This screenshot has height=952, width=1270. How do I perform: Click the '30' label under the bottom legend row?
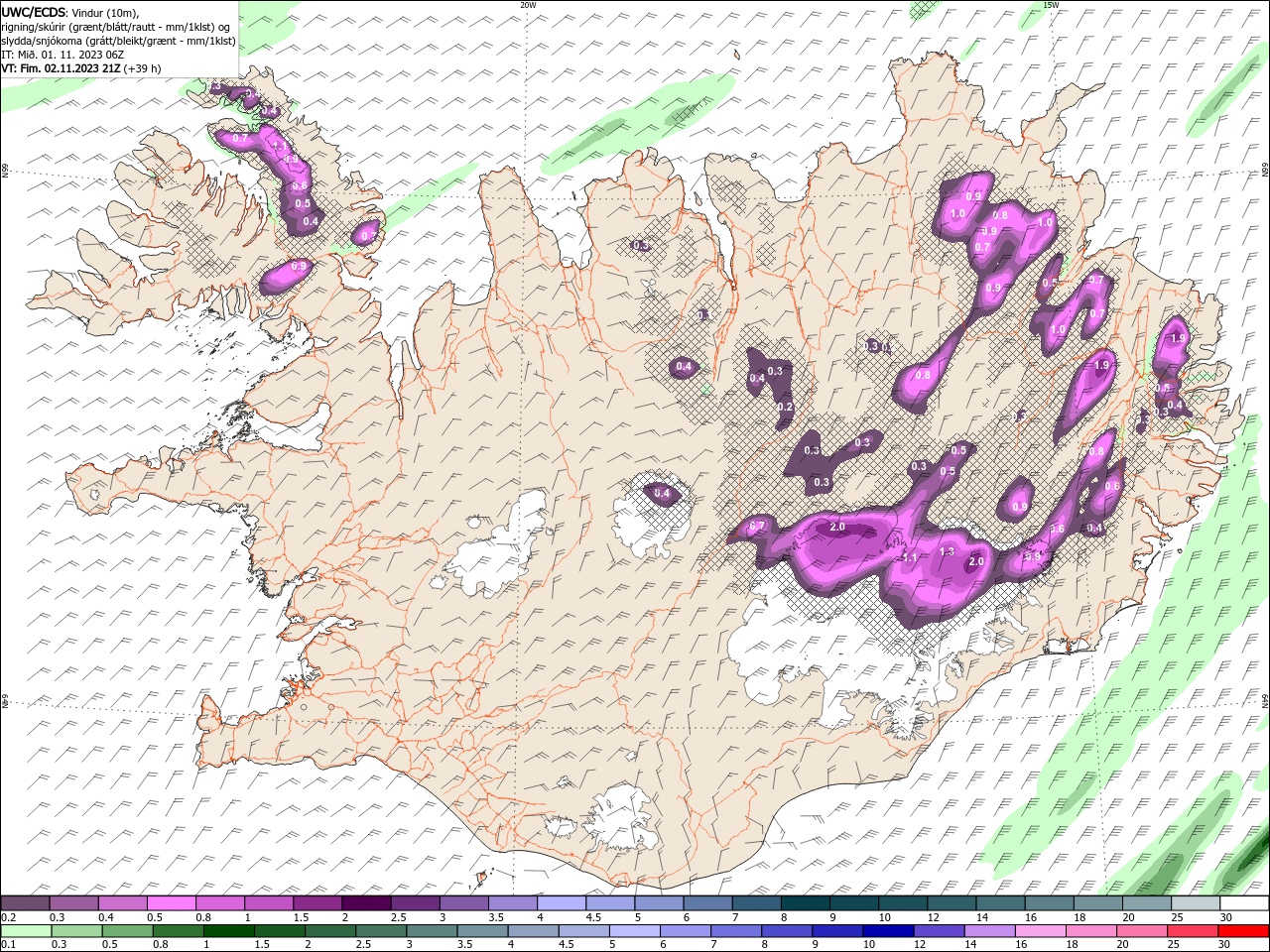tap(1223, 945)
